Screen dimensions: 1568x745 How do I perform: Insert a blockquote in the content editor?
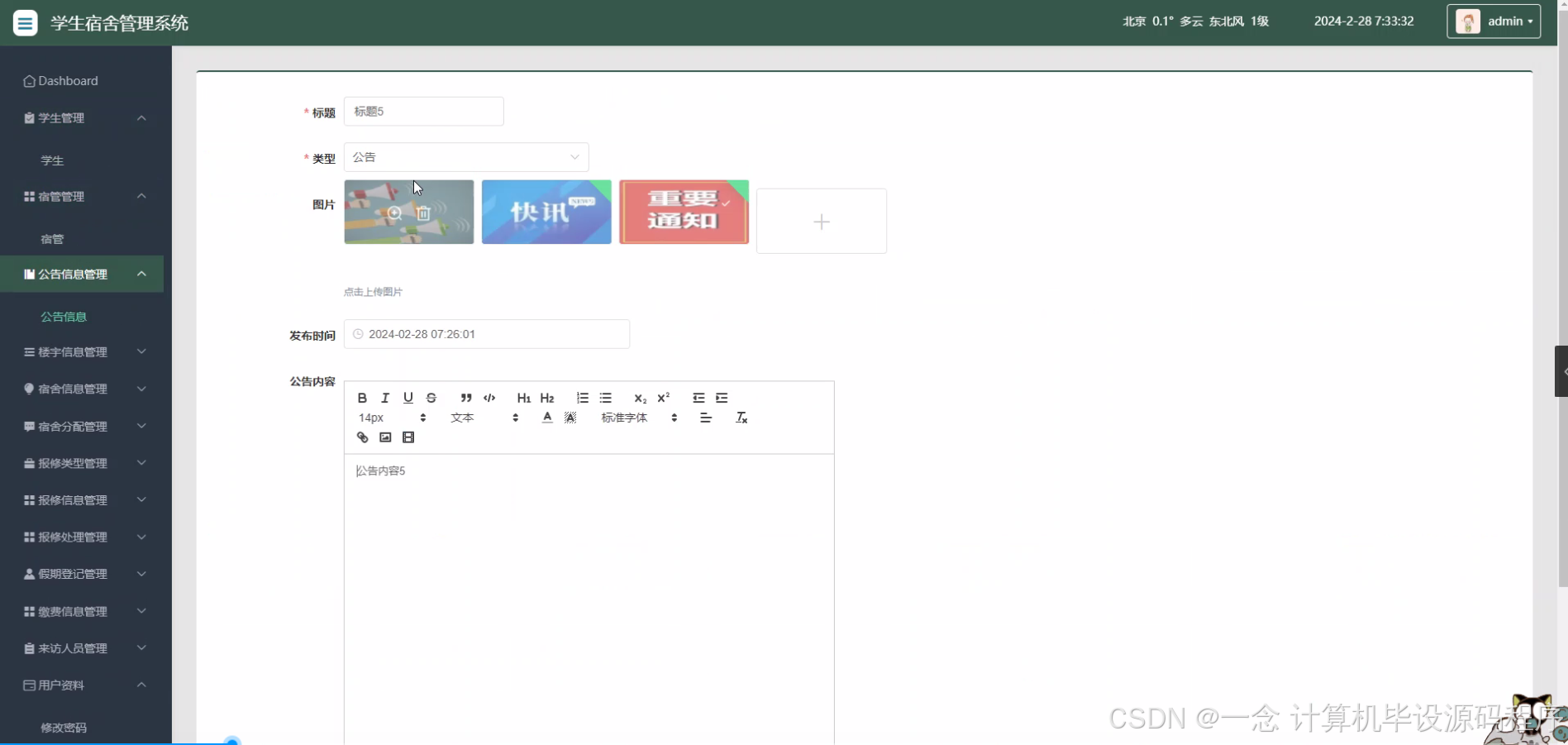(465, 398)
